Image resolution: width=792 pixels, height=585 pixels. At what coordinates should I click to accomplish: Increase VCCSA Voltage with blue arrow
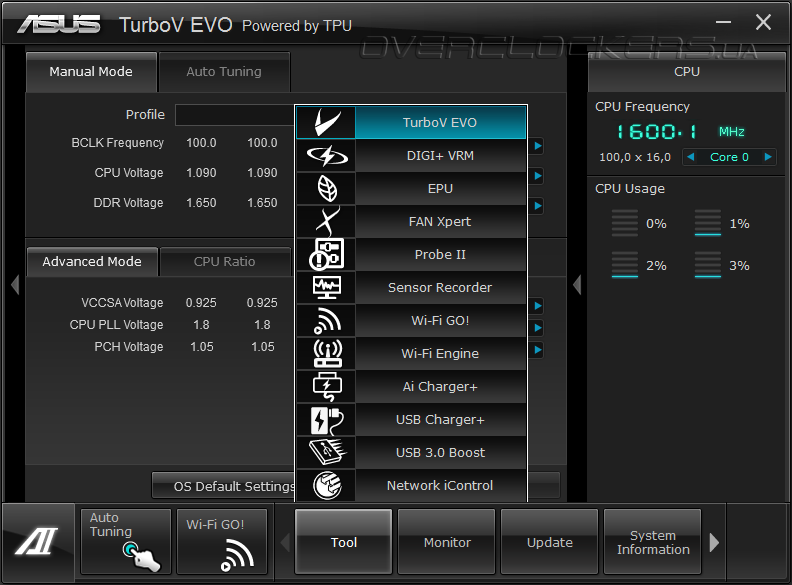537,306
